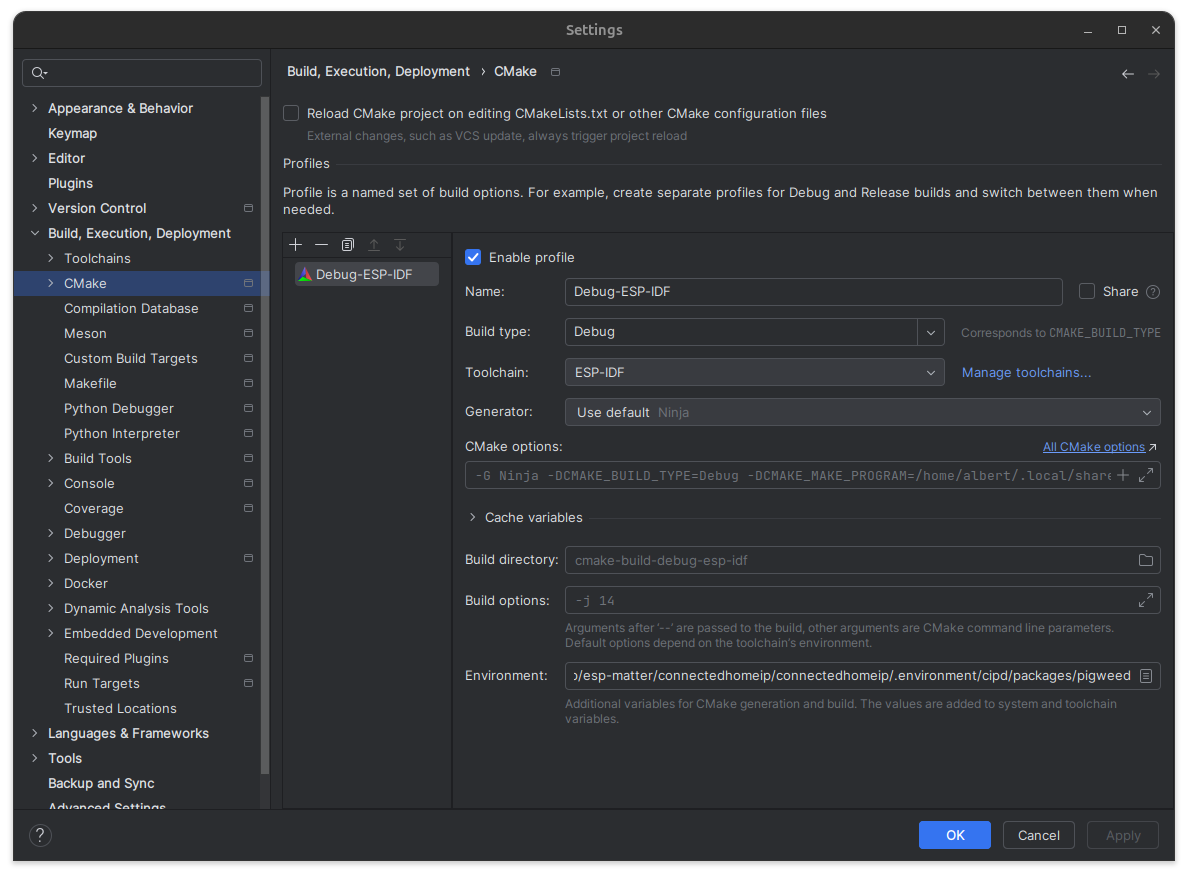Copy the Debug-ESP-IDF profile

click(347, 245)
